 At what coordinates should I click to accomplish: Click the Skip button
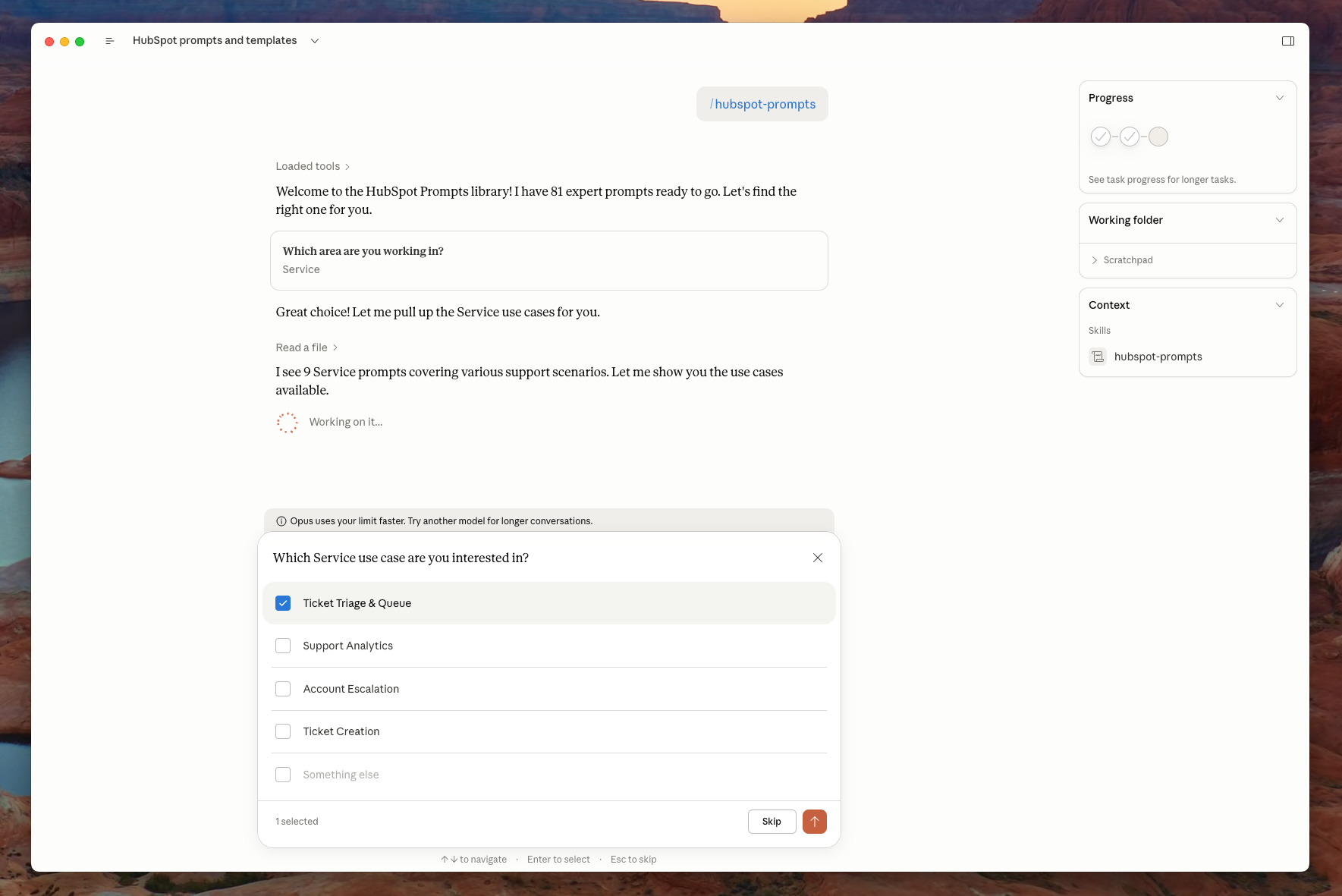pos(772,822)
